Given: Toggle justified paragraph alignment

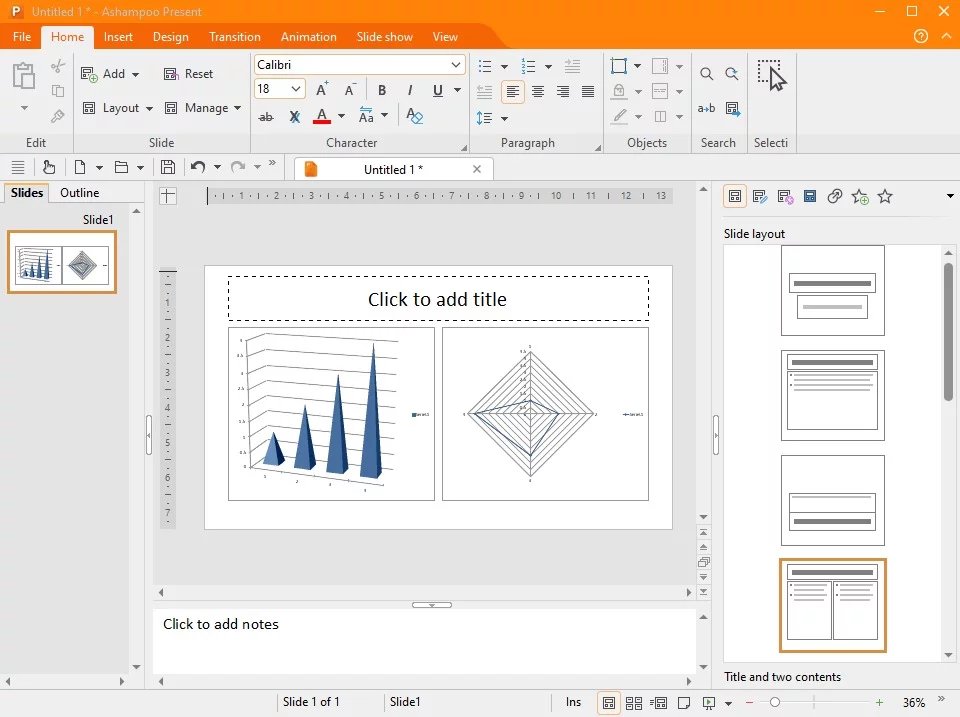Looking at the screenshot, I should (588, 92).
